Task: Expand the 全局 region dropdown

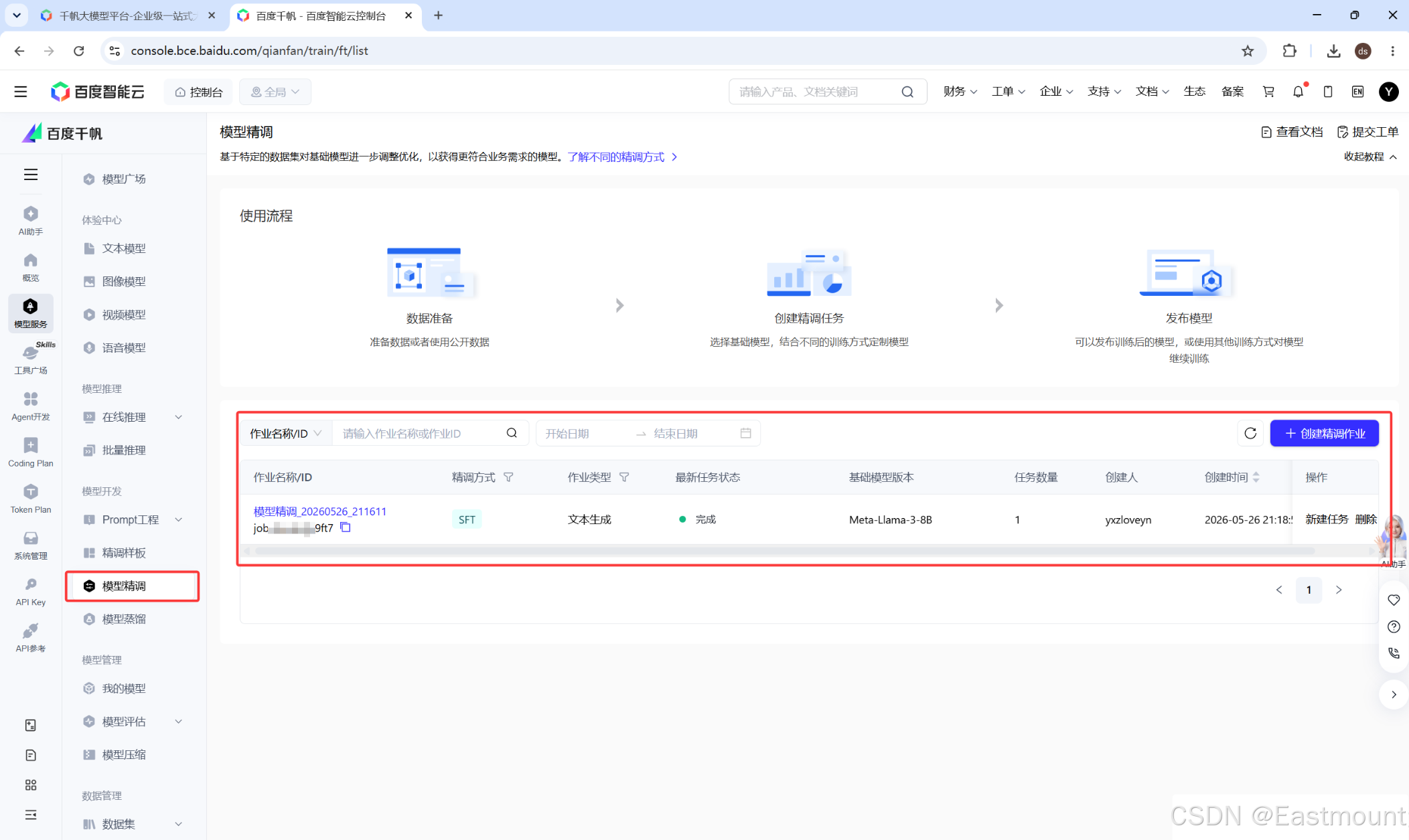Action: (x=275, y=92)
